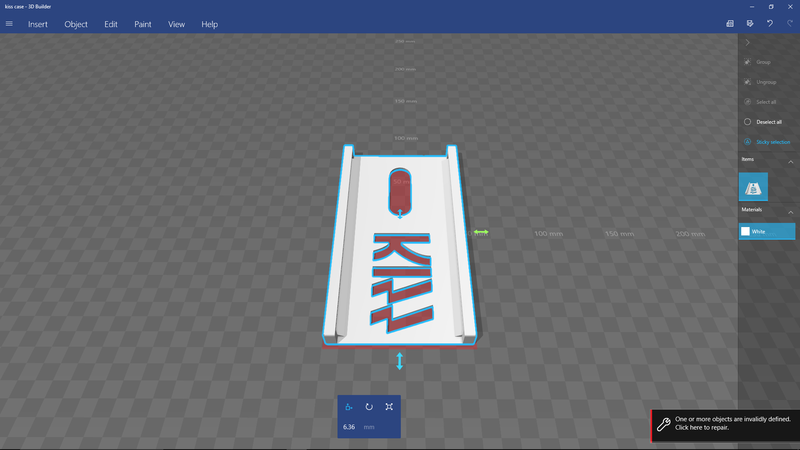The width and height of the screenshot is (800, 450).
Task: Open the Insert menu
Action: click(38, 24)
